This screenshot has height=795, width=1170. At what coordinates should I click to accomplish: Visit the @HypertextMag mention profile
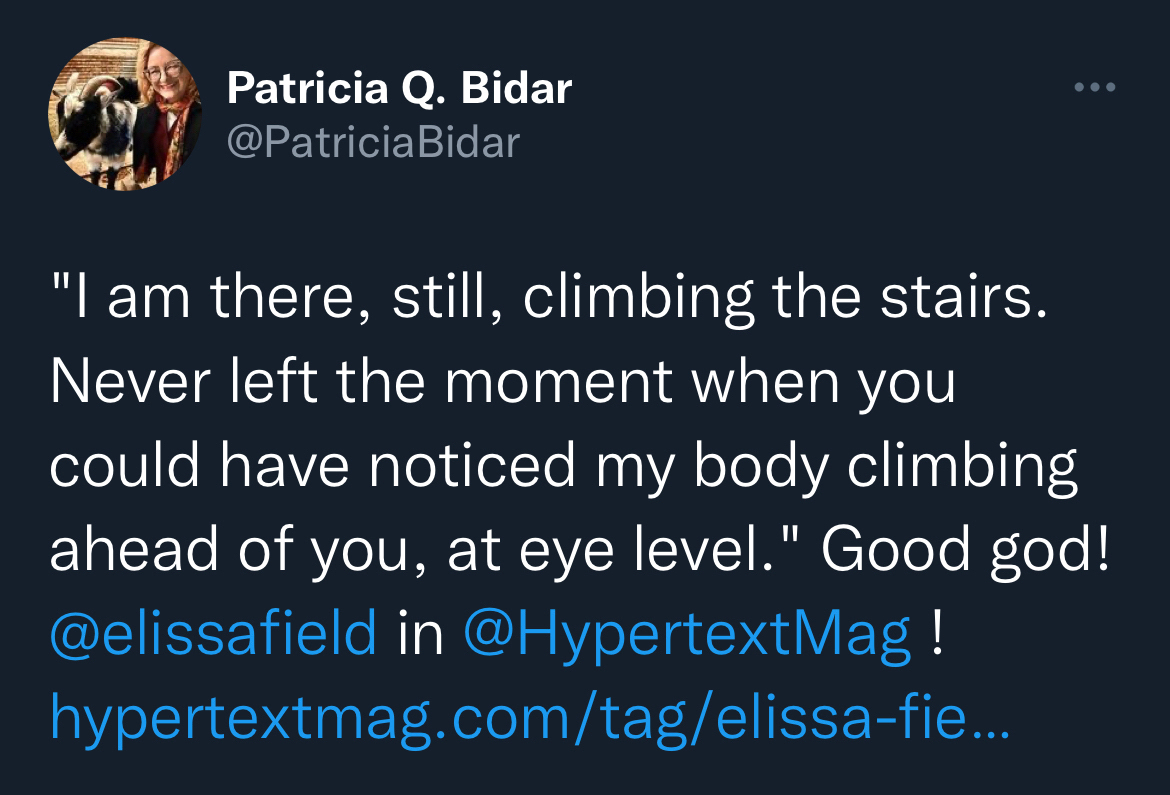pos(688,634)
